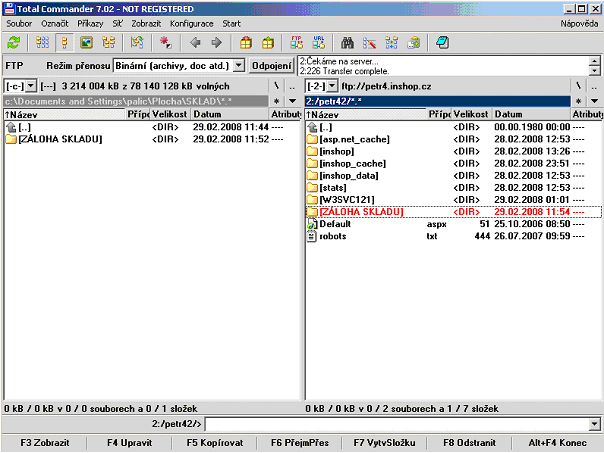Click F5 Kopírovat button
The width and height of the screenshot is (604, 453).
(x=215, y=443)
